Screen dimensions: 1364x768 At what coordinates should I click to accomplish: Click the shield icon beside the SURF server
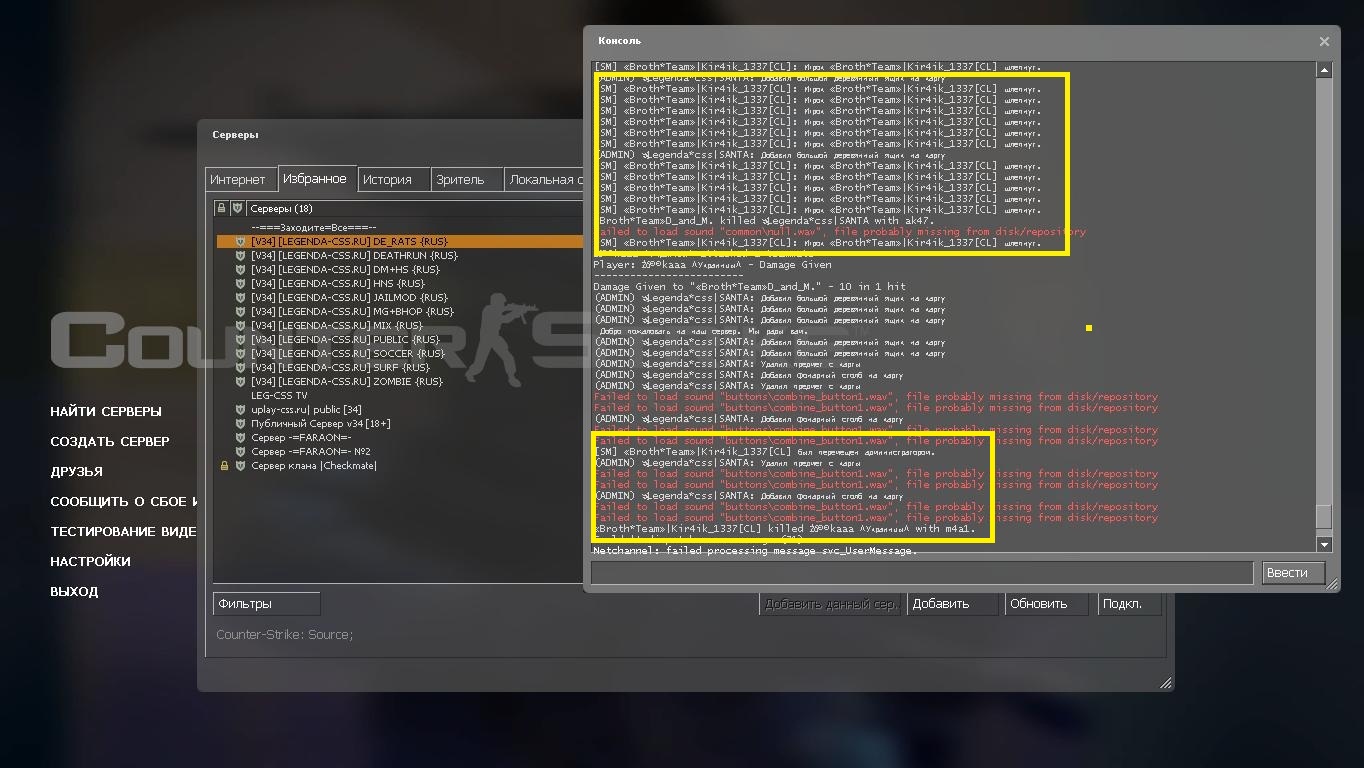click(240, 367)
